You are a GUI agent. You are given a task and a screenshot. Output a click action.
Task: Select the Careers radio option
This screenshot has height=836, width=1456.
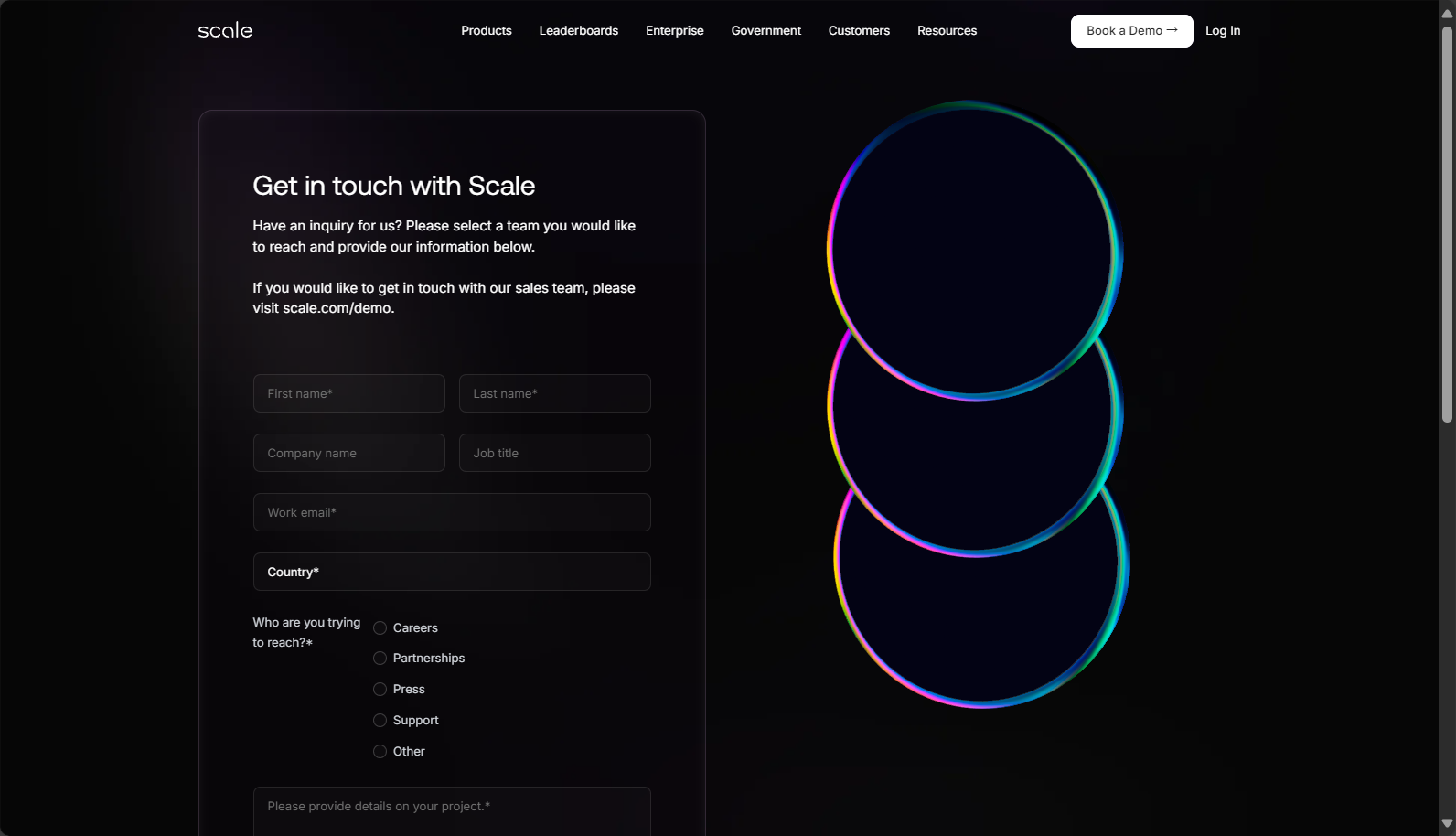click(380, 628)
